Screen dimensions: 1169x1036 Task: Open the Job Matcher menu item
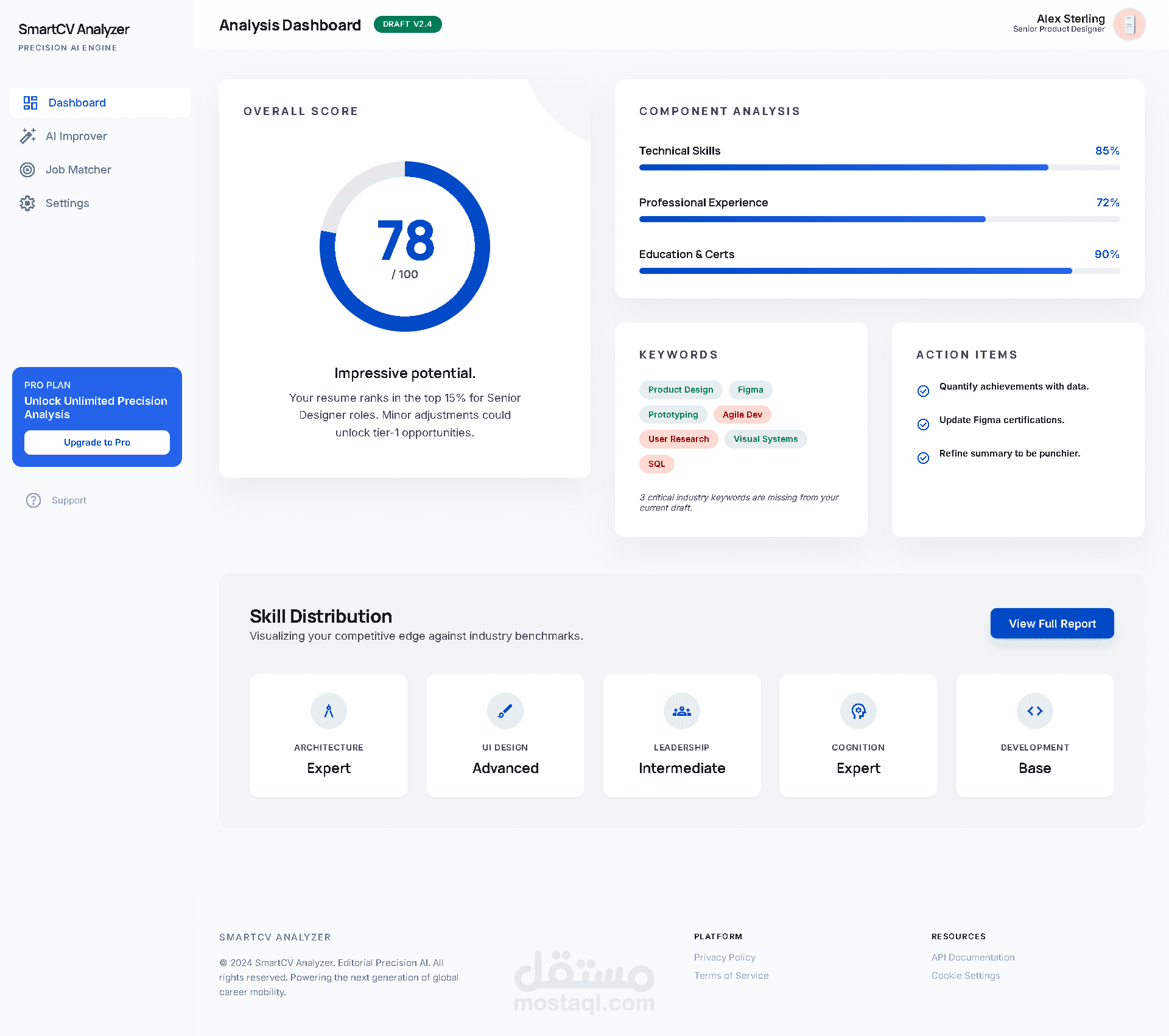(78, 170)
